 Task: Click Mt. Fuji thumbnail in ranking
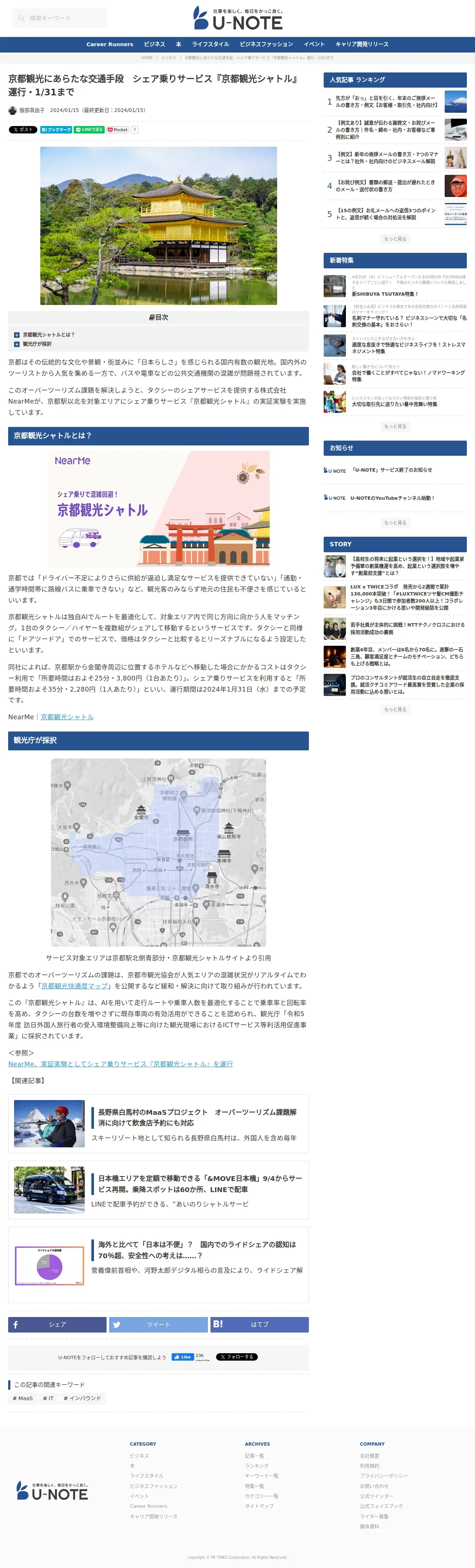click(x=455, y=102)
